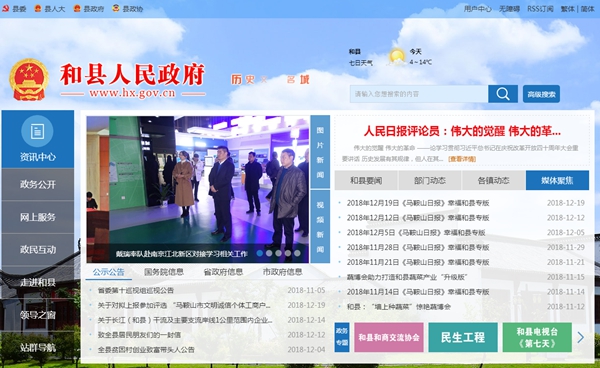Viewport: 600px width, 368px height.
Task: Open 关于对拟上报参加评选 notice
Action: (x=184, y=305)
